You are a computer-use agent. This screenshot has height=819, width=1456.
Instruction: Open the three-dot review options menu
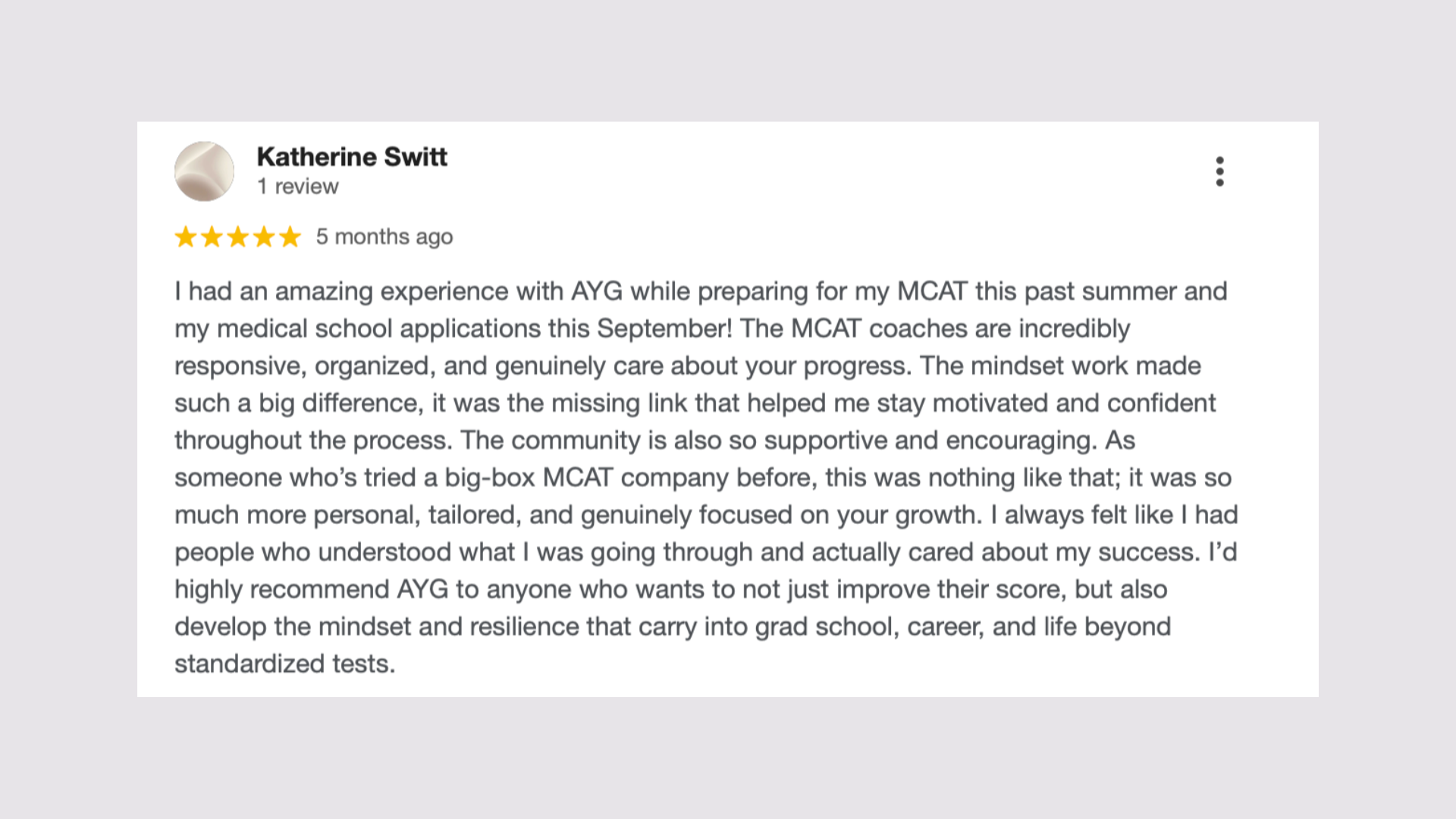1219,171
